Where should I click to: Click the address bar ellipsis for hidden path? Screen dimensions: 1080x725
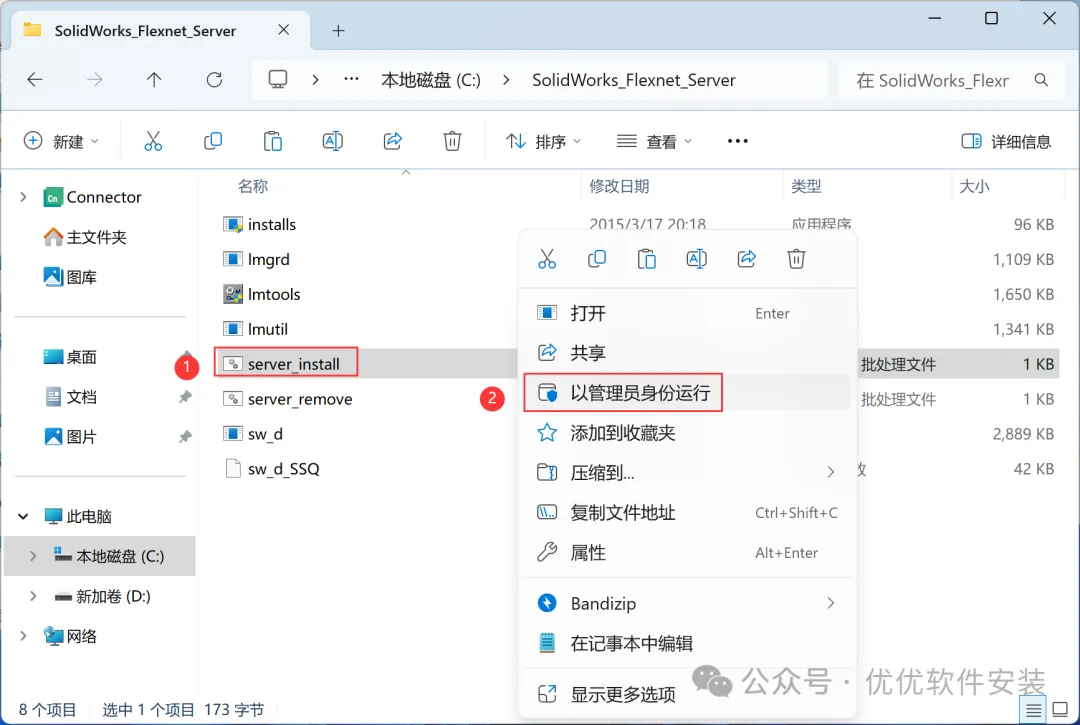coord(351,80)
